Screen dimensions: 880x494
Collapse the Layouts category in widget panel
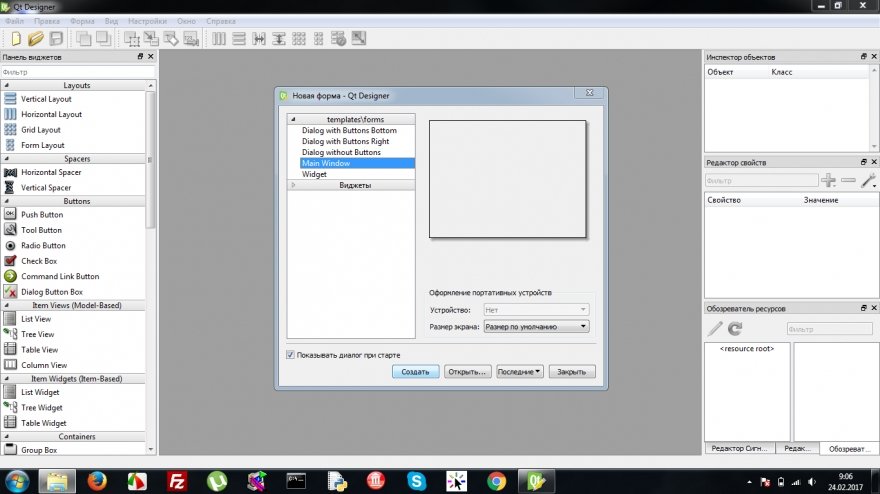[x=7, y=85]
